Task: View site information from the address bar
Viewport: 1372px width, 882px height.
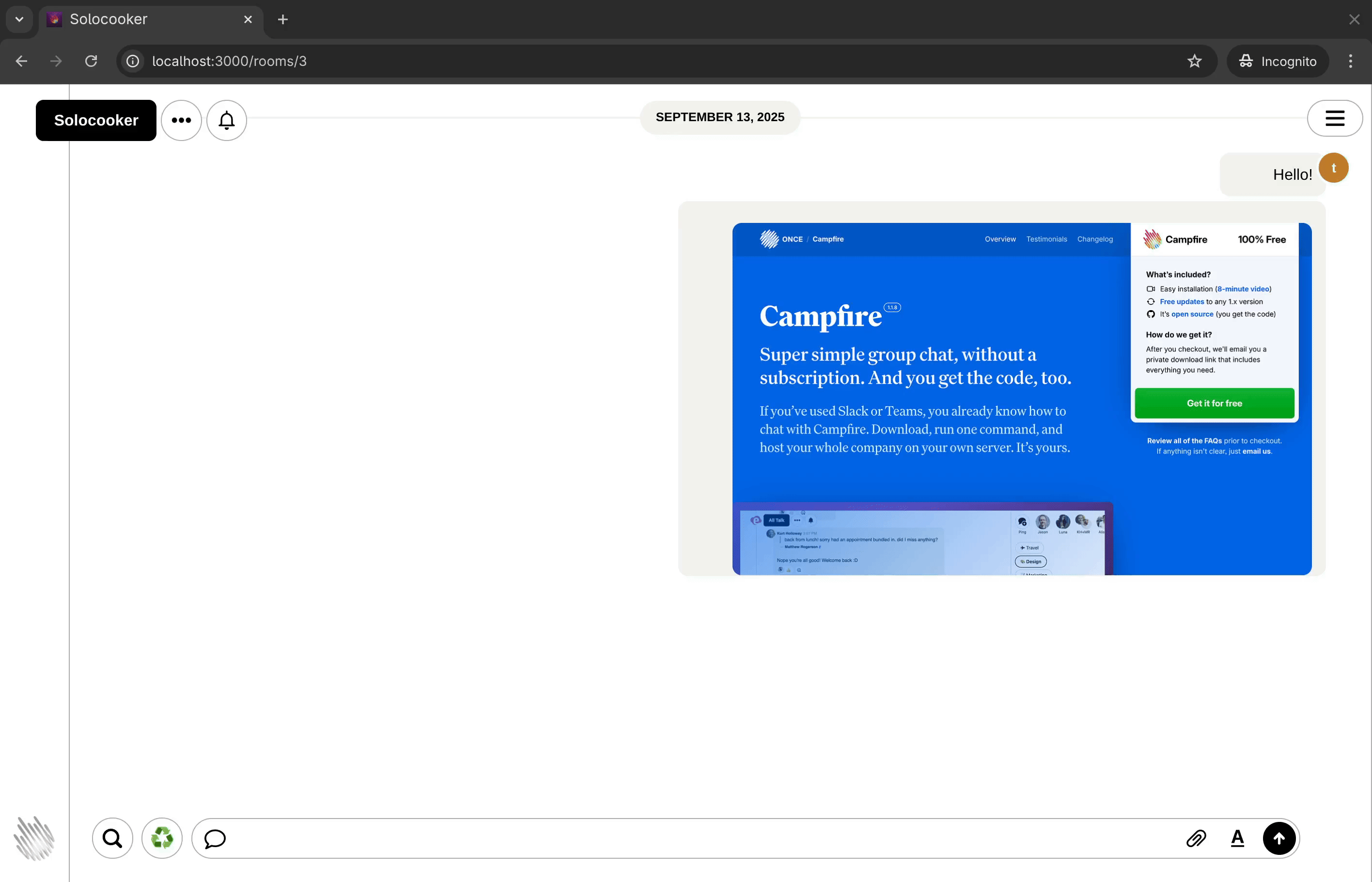Action: point(132,61)
